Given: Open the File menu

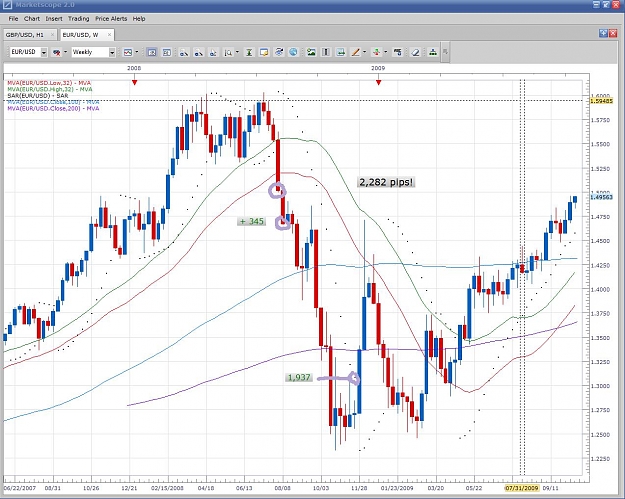Looking at the screenshot, I should point(13,19).
